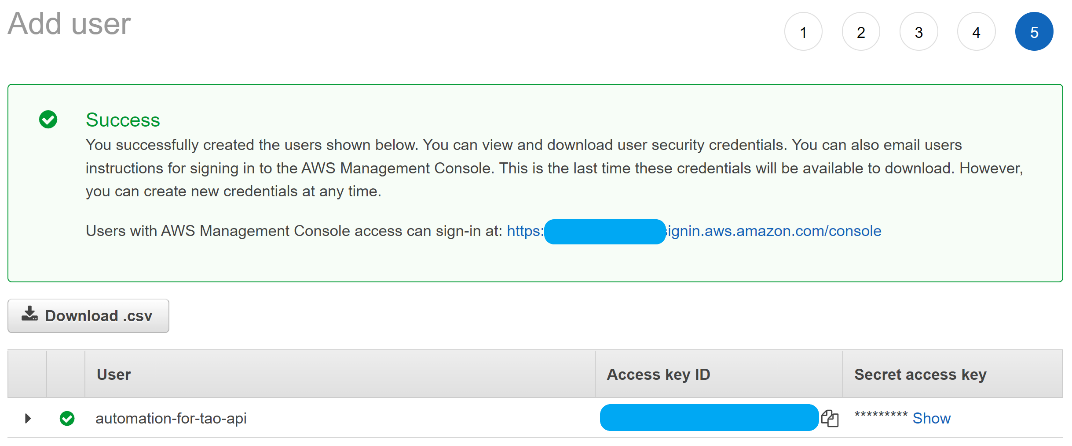Screen dimensions: 1072x446
Task: Click the green Success checkmark icon in the banner
Action: 48,120
